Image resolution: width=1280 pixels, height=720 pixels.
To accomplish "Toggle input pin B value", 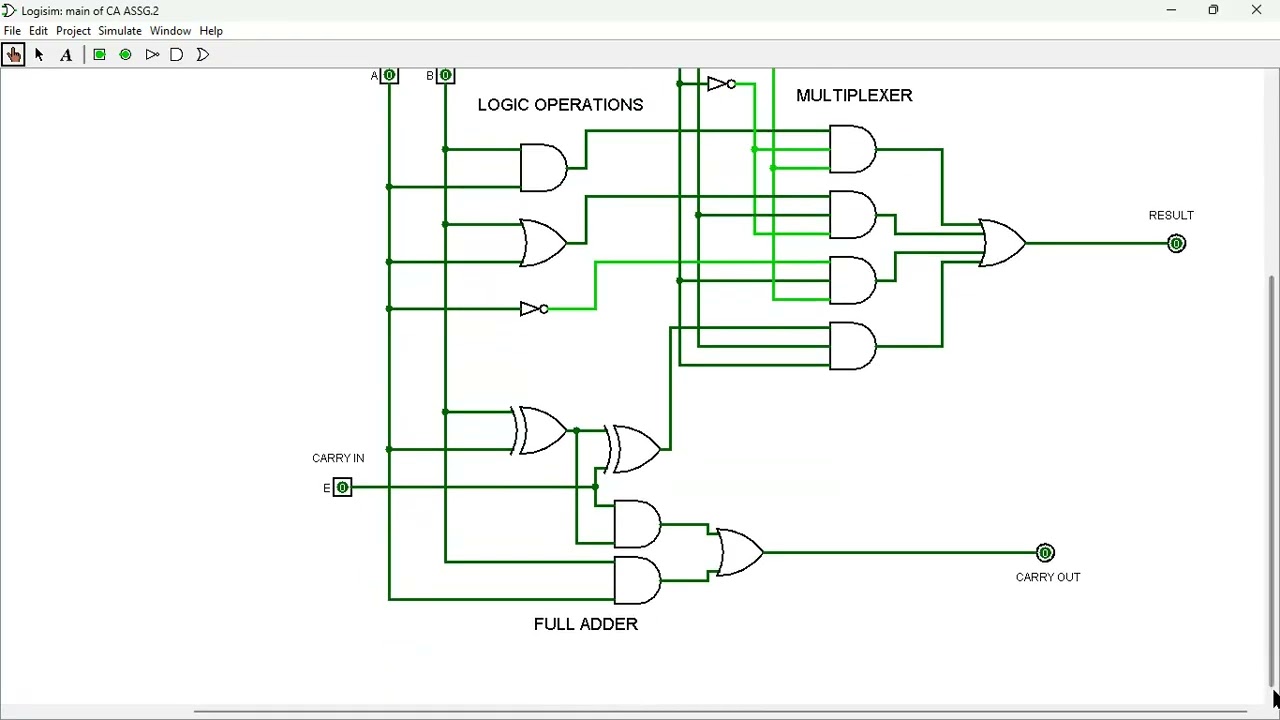I will click(445, 76).
